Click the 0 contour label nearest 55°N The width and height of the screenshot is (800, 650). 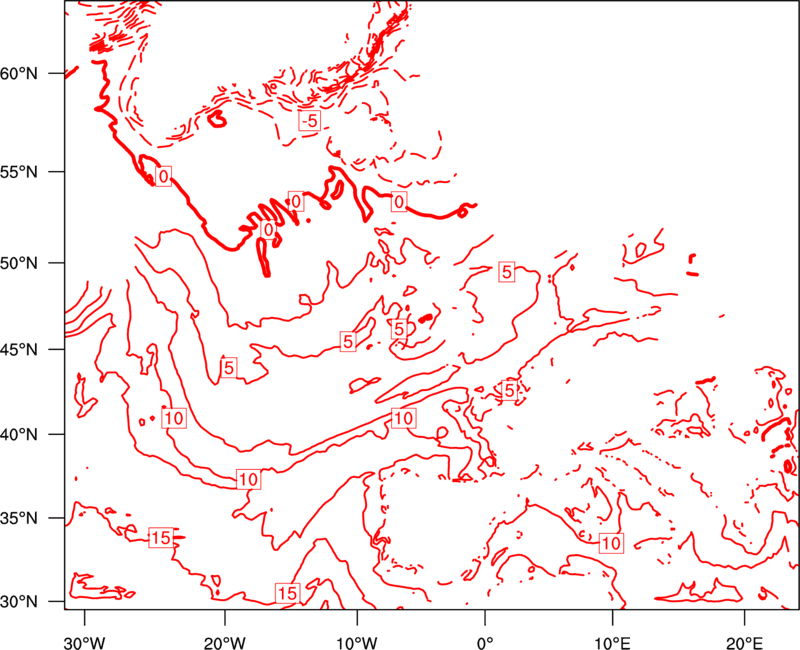(163, 177)
